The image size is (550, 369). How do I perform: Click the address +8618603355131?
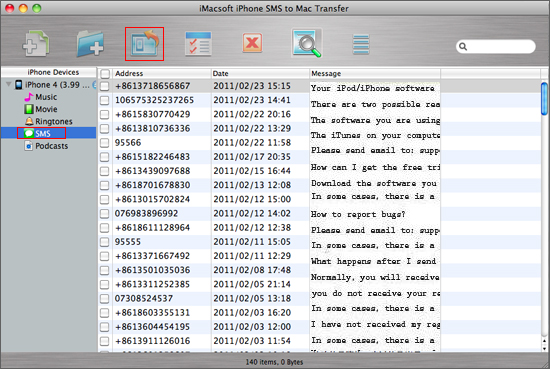point(153,313)
